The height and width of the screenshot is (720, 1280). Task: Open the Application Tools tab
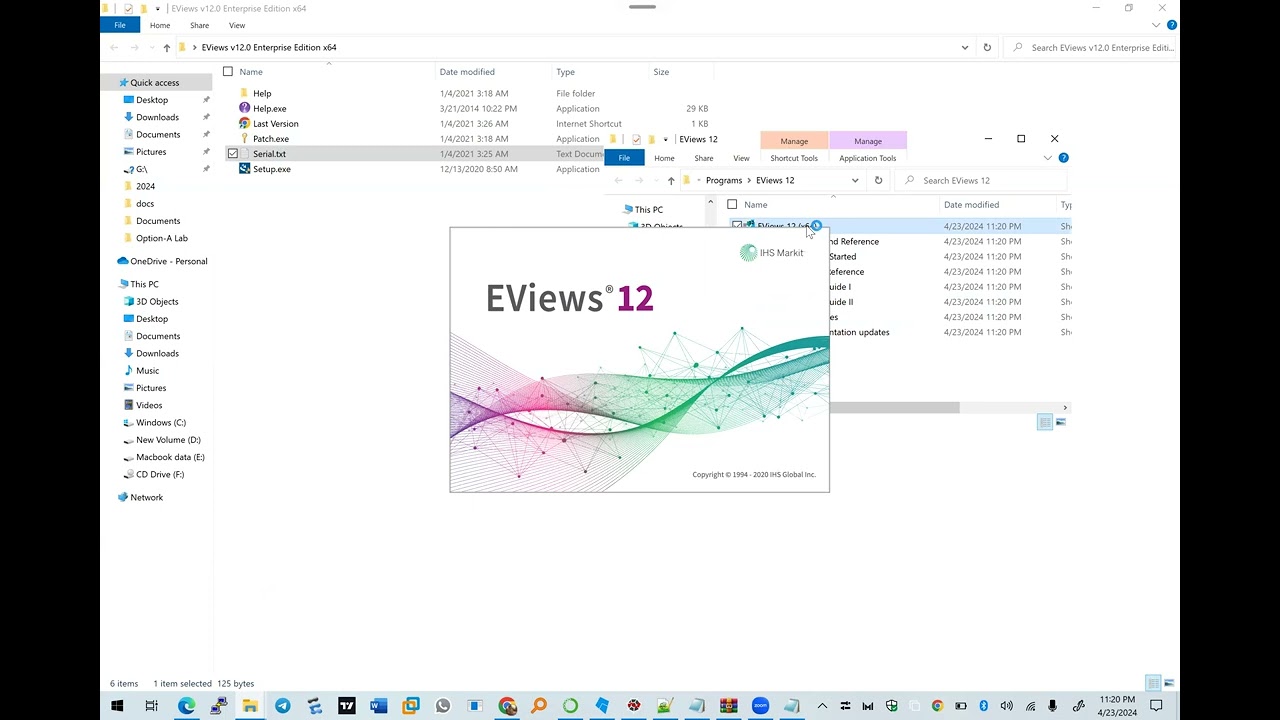tap(868, 158)
